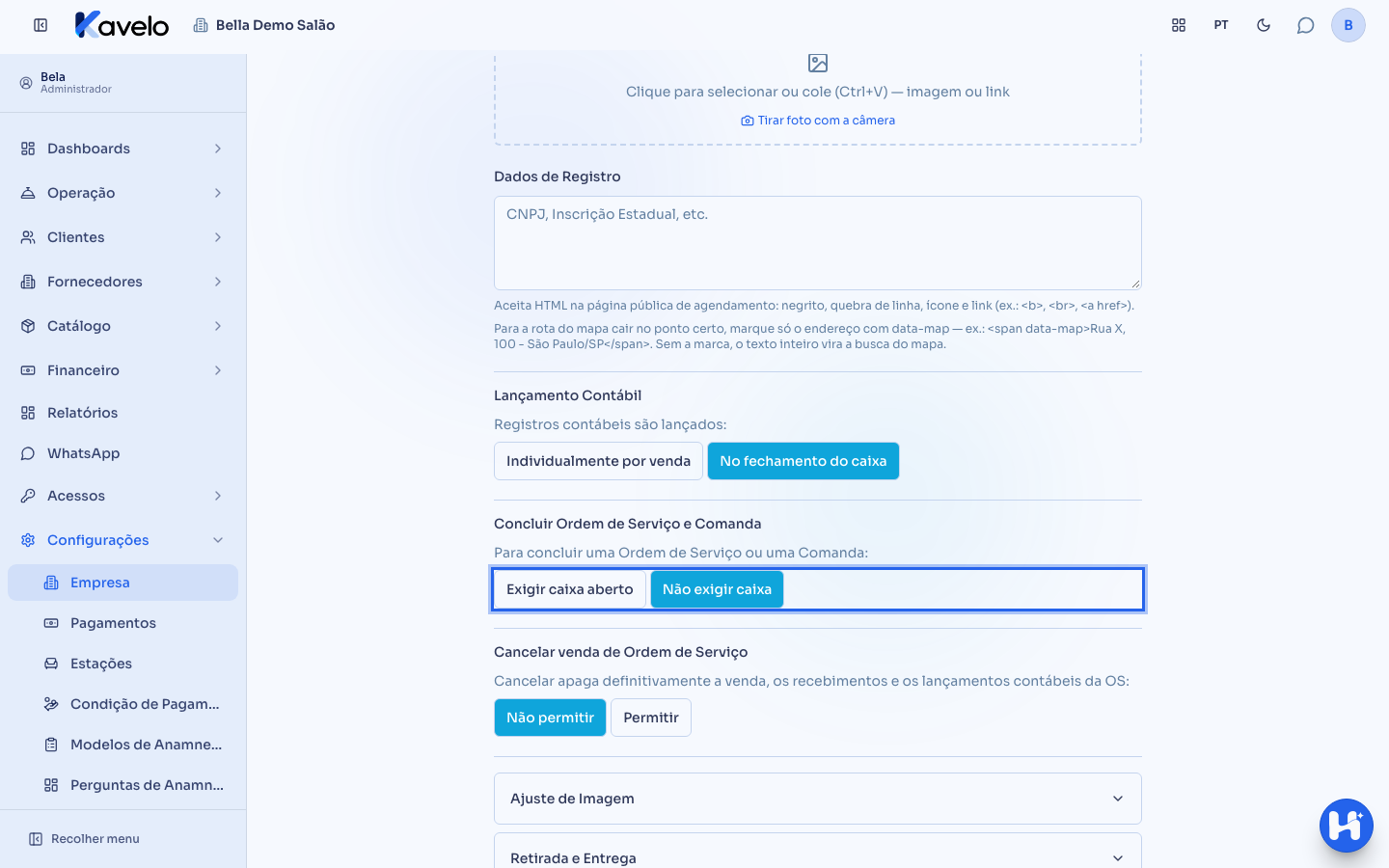Image resolution: width=1389 pixels, height=868 pixels.
Task: Click the Estações icon in submenu
Action: pyautogui.click(x=51, y=664)
